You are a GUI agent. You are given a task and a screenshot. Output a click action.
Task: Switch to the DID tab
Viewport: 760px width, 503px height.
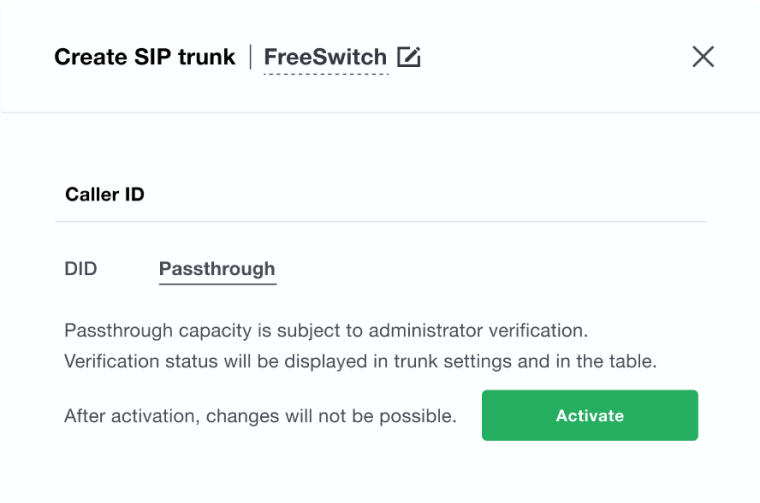point(81,269)
